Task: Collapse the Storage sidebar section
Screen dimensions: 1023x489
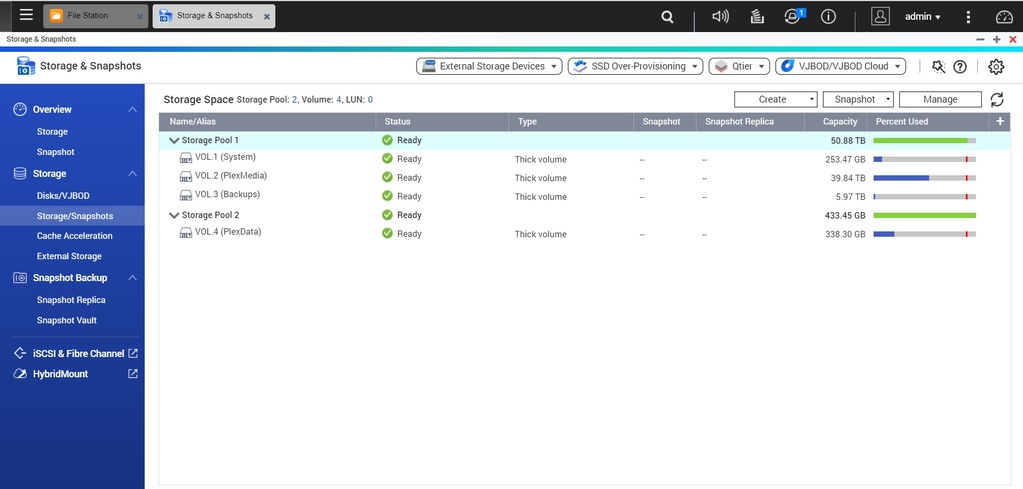Action: [x=132, y=173]
